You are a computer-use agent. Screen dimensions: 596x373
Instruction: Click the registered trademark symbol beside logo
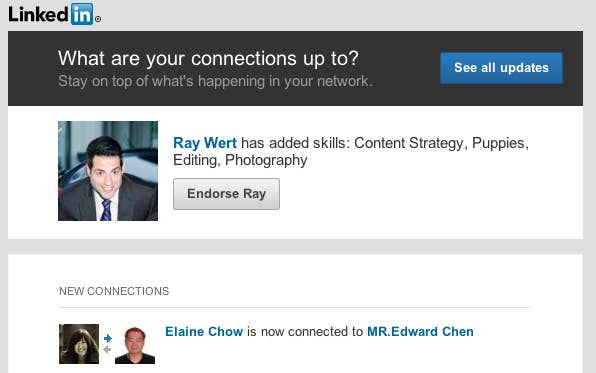98,19
